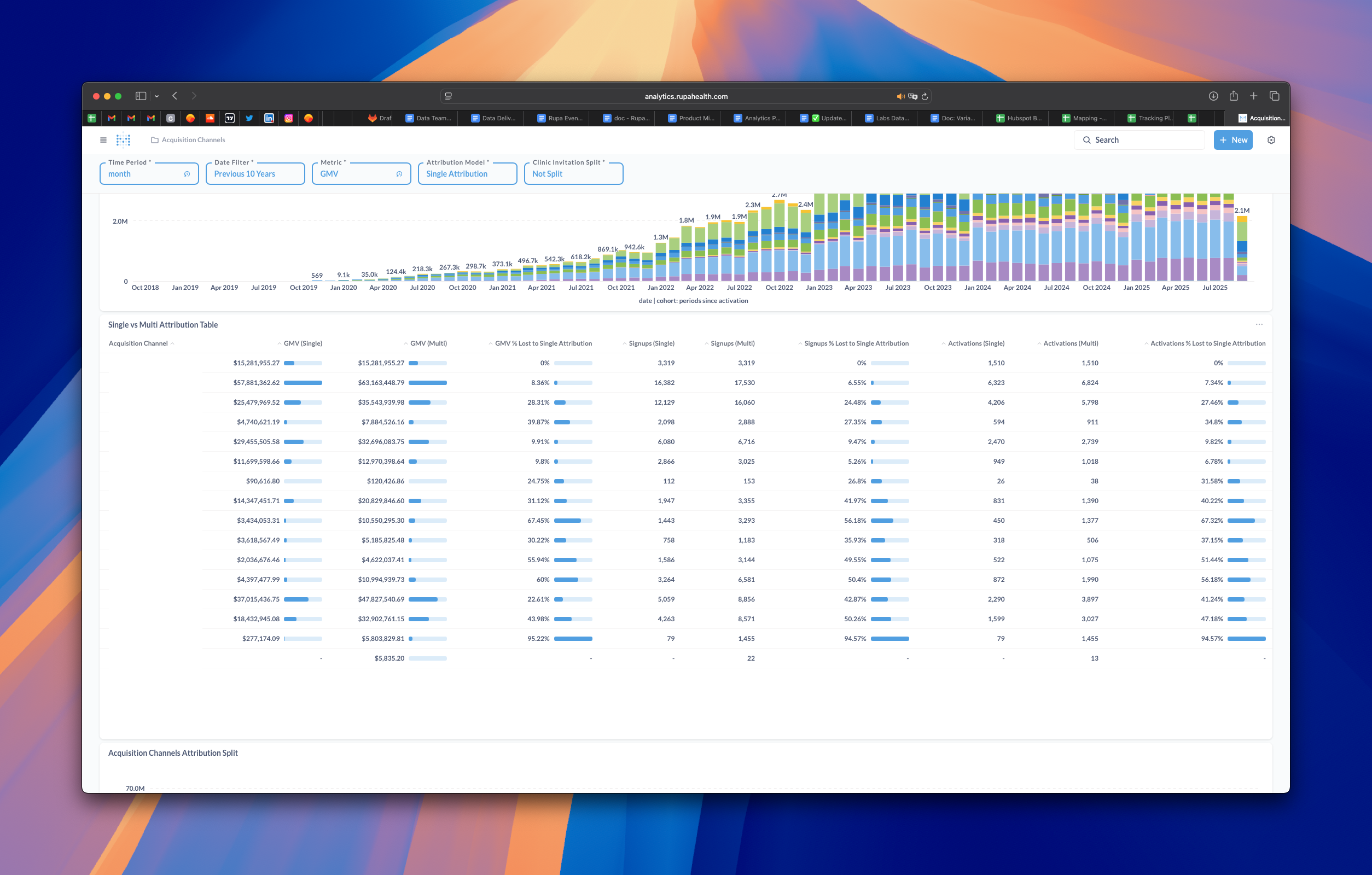Reset the Time Period filter using its revert icon
1372x875 pixels.
coord(188,174)
